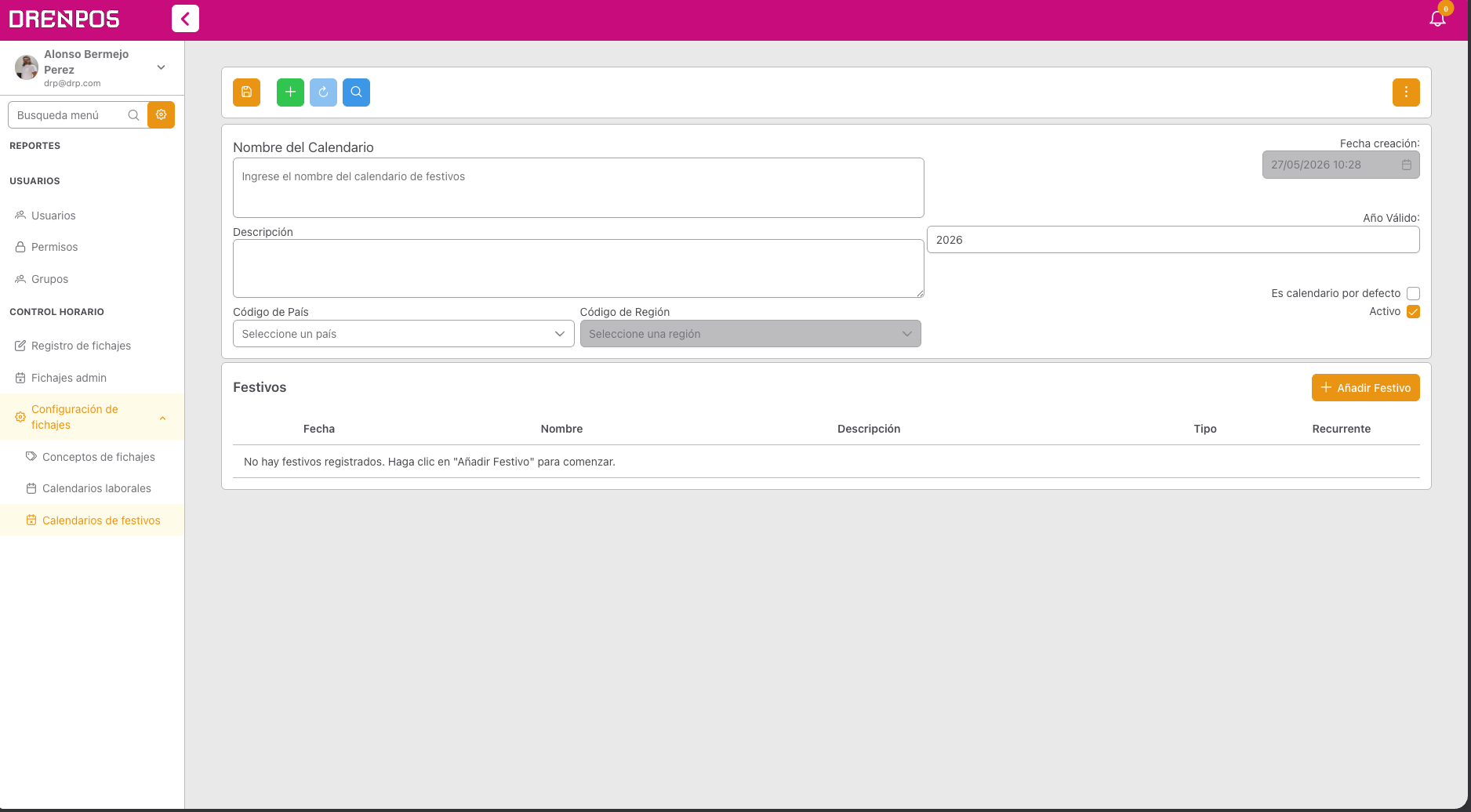This screenshot has height=812, width=1471.
Task: Click the Alonso Bermejo Perez name
Action: (x=86, y=62)
